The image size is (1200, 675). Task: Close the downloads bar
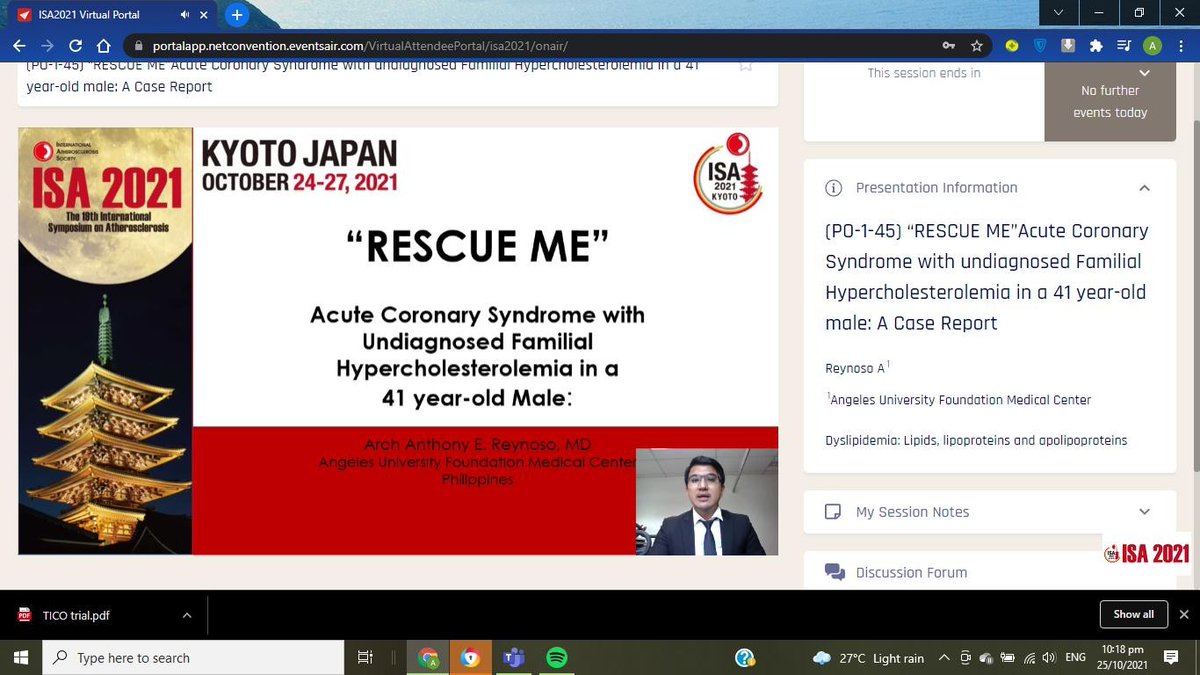pos(1184,615)
